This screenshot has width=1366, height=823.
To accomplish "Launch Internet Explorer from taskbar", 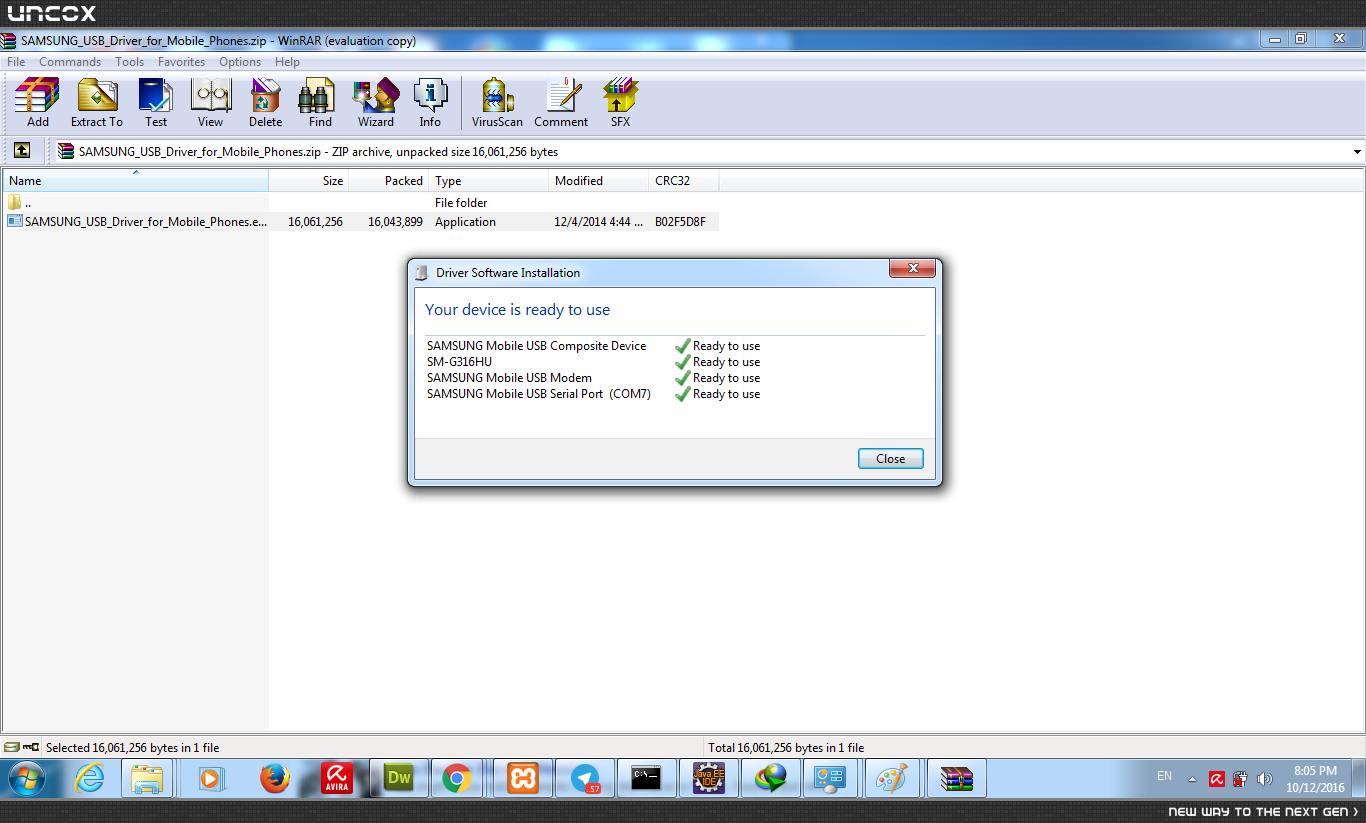I will (90, 778).
